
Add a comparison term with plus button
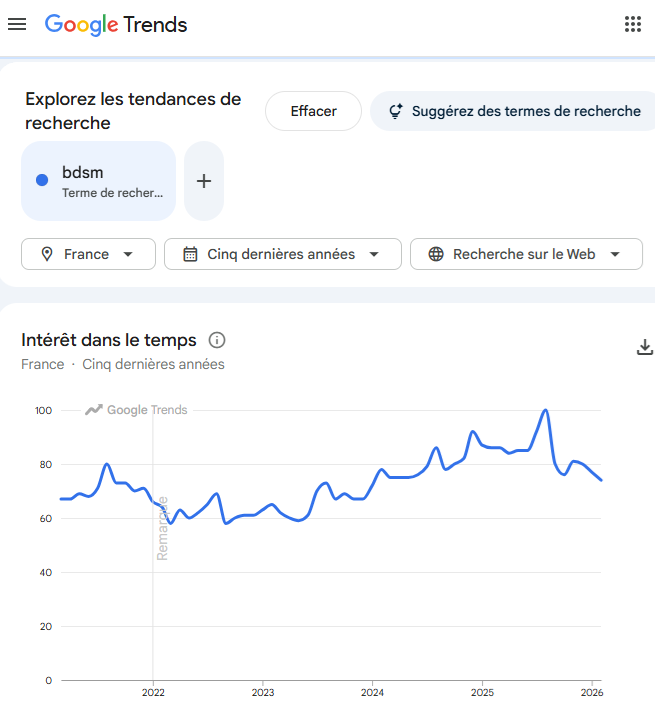204,181
